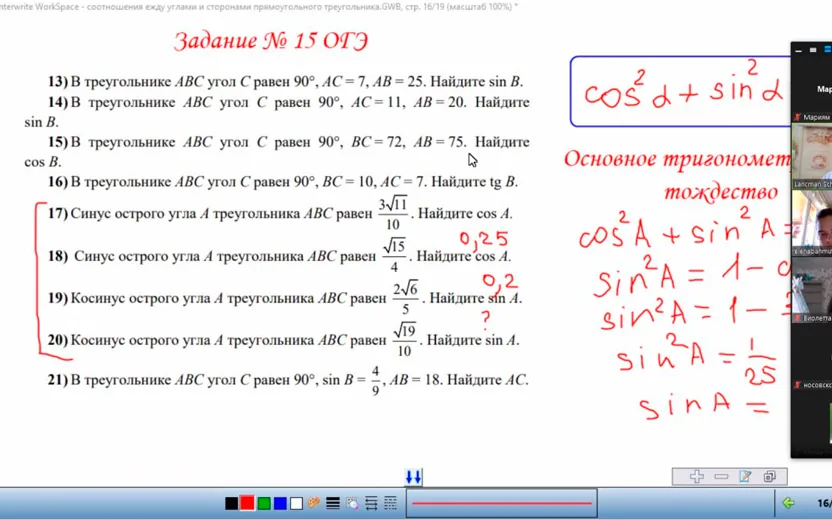
Task: Select the black pen color swatch
Action: tap(231, 503)
